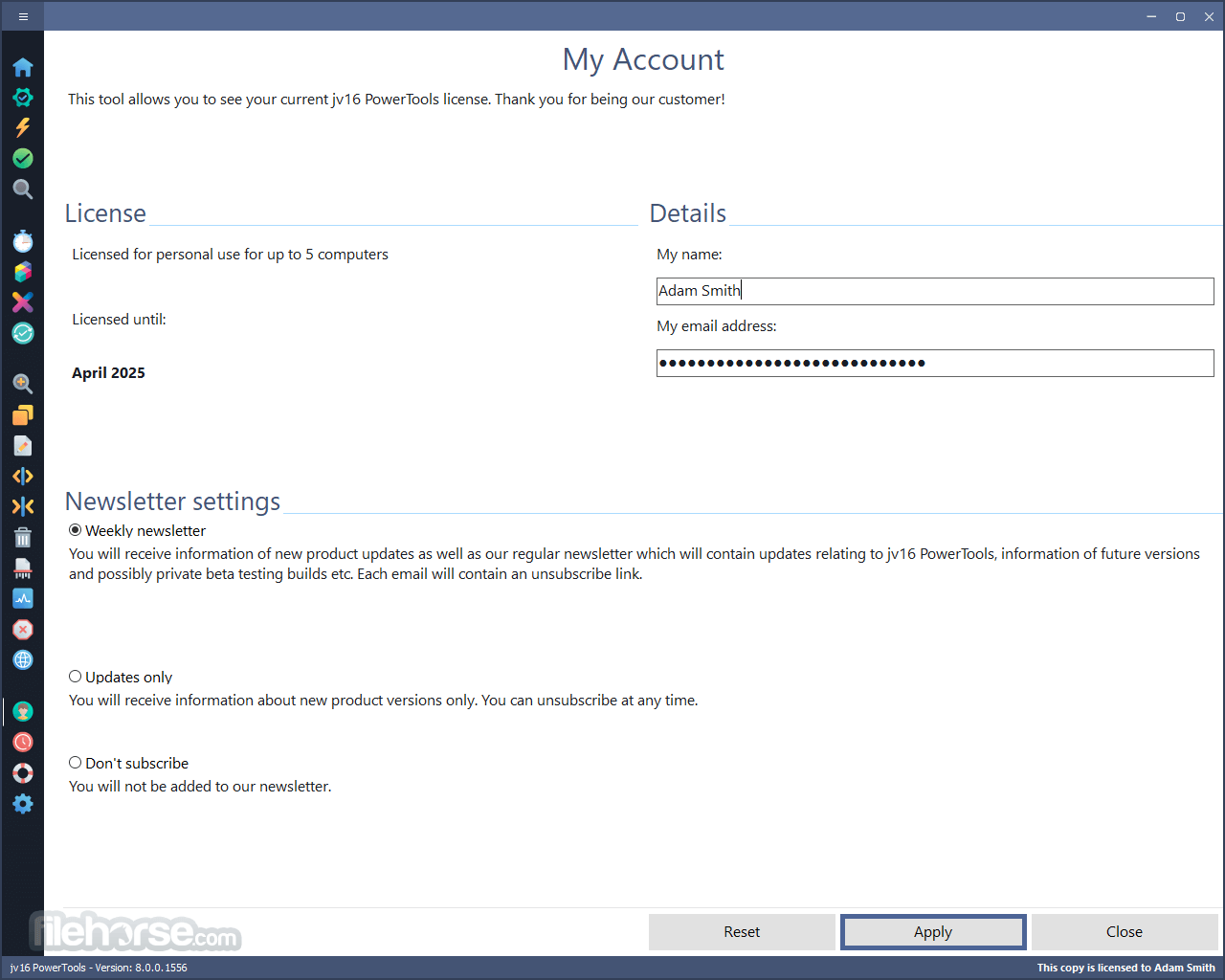
Task: Click the teal gear-with-checkmark sidebar icon
Action: (x=23, y=98)
